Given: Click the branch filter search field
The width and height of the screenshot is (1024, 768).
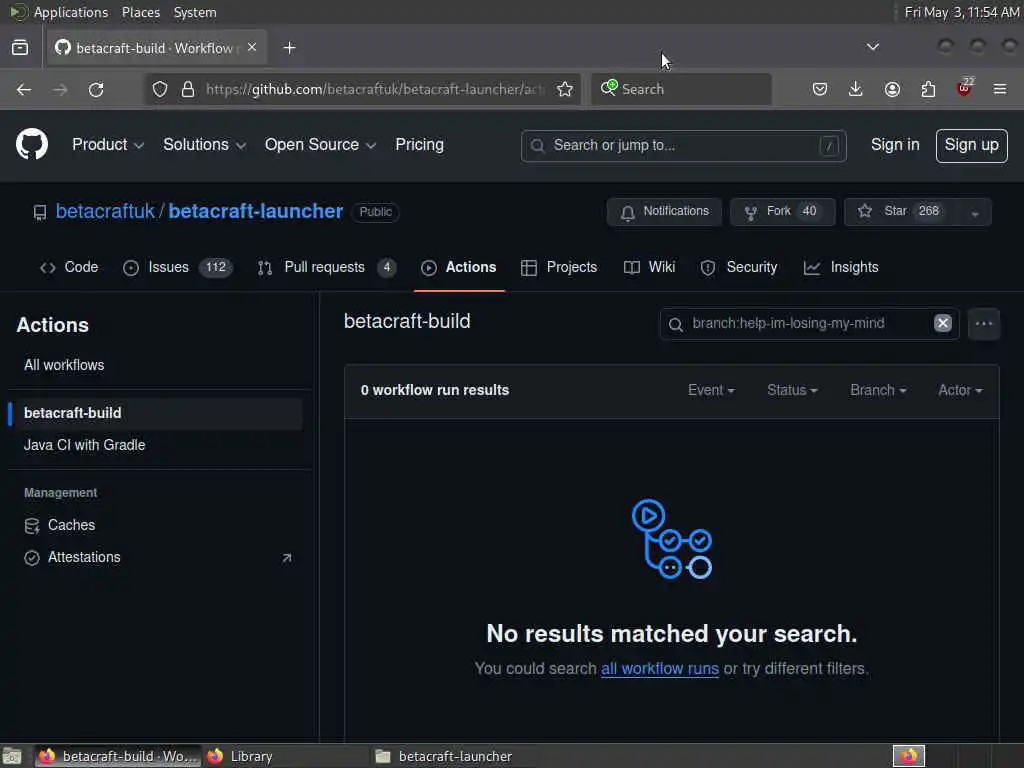Looking at the screenshot, I should click(808, 324).
